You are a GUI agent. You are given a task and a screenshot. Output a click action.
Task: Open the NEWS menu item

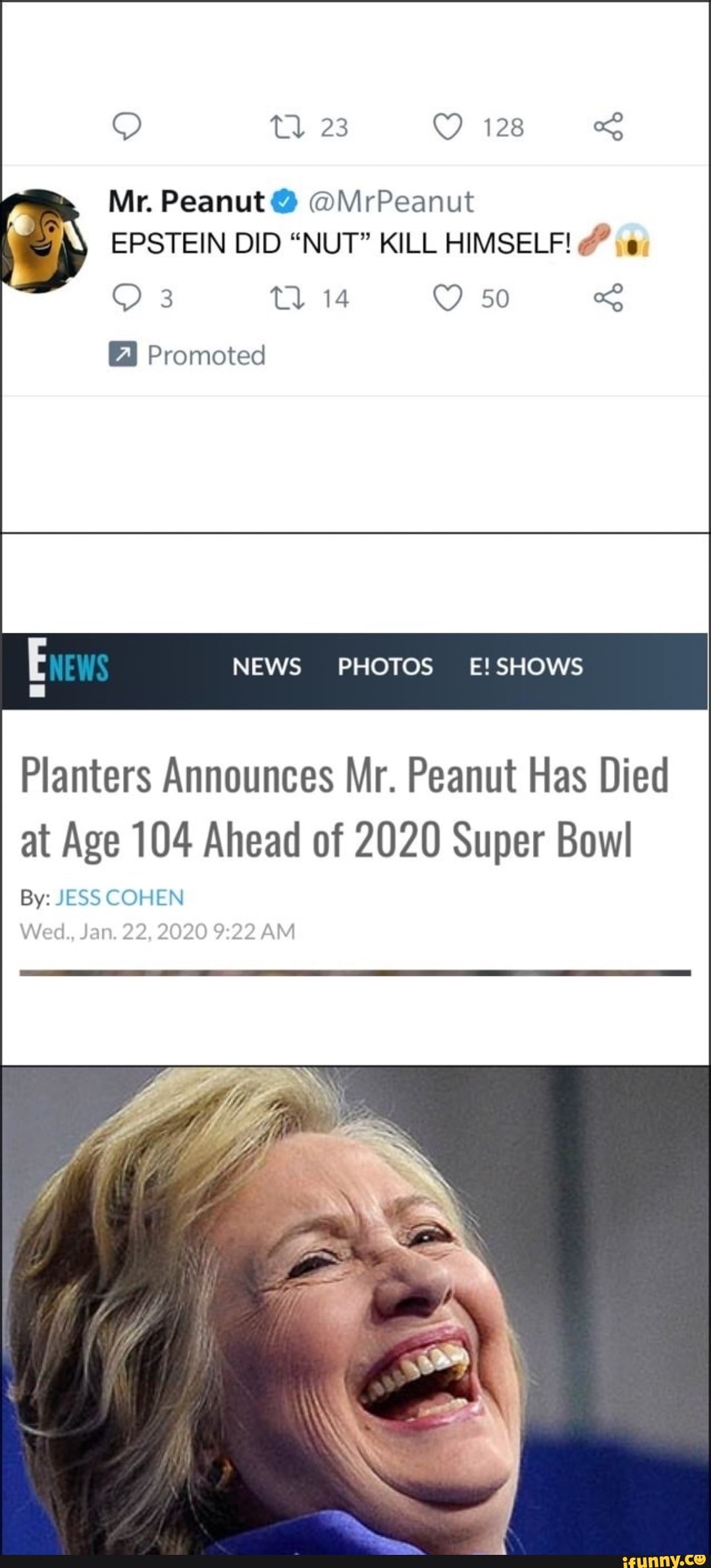pyautogui.click(x=267, y=667)
